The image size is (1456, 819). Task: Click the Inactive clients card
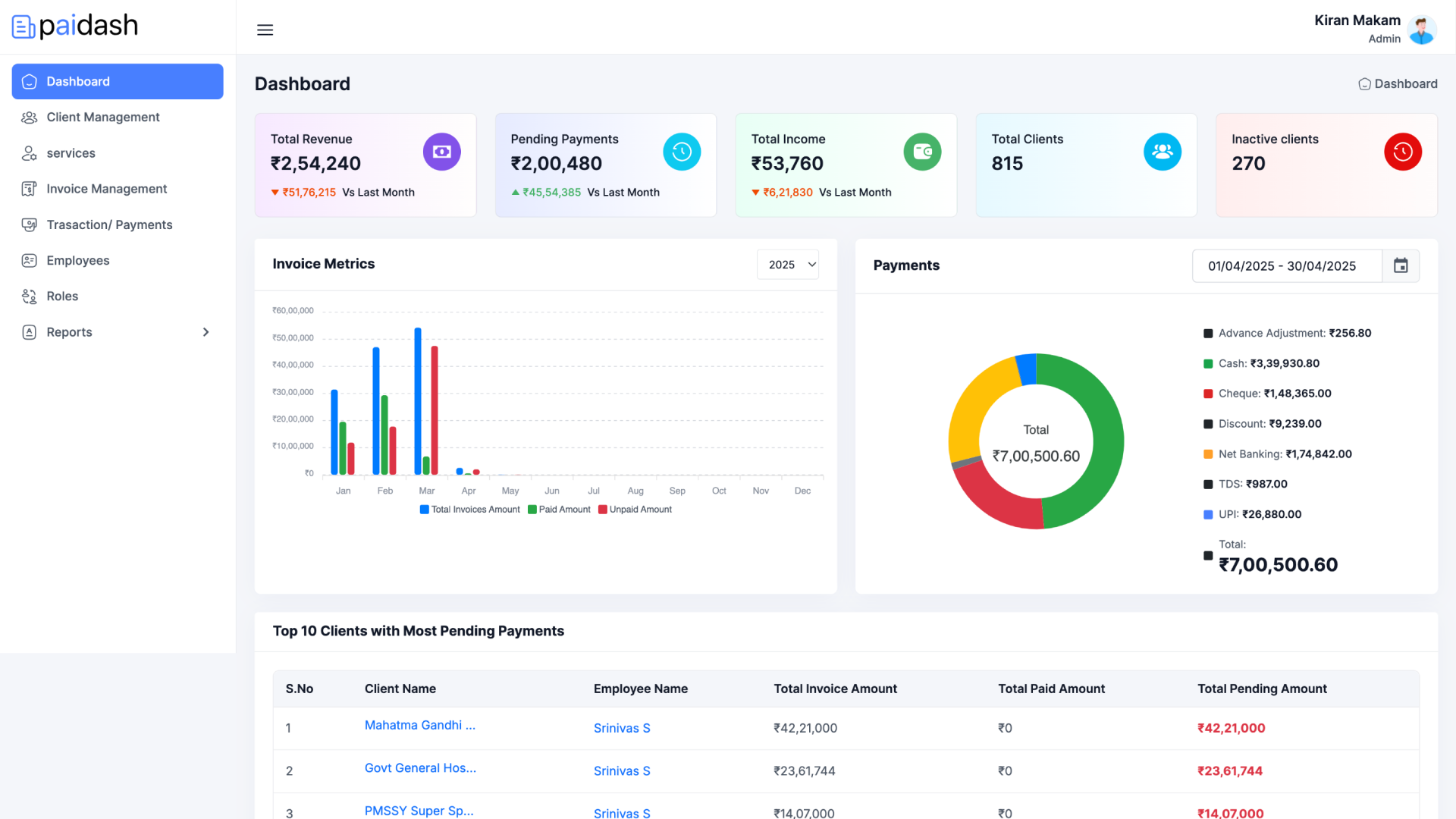click(1327, 165)
